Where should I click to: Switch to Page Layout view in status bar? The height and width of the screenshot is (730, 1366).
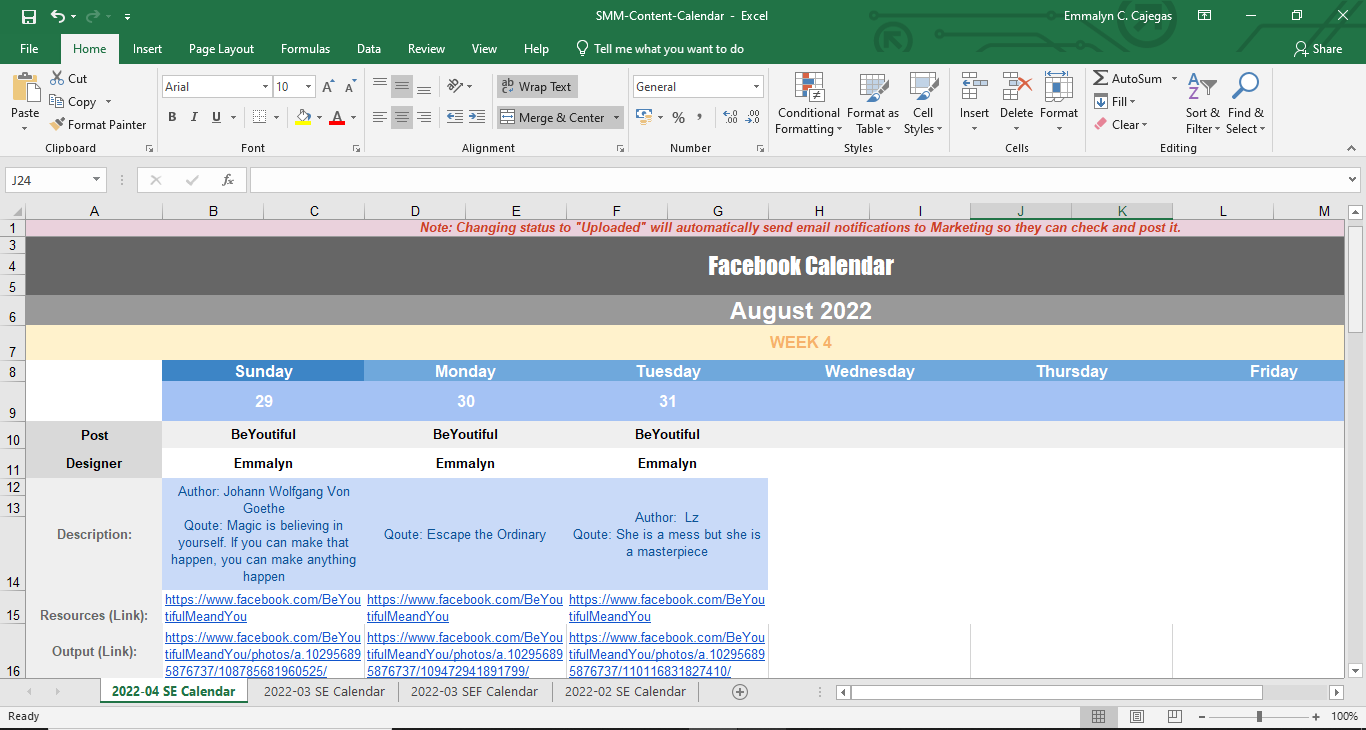1137,716
